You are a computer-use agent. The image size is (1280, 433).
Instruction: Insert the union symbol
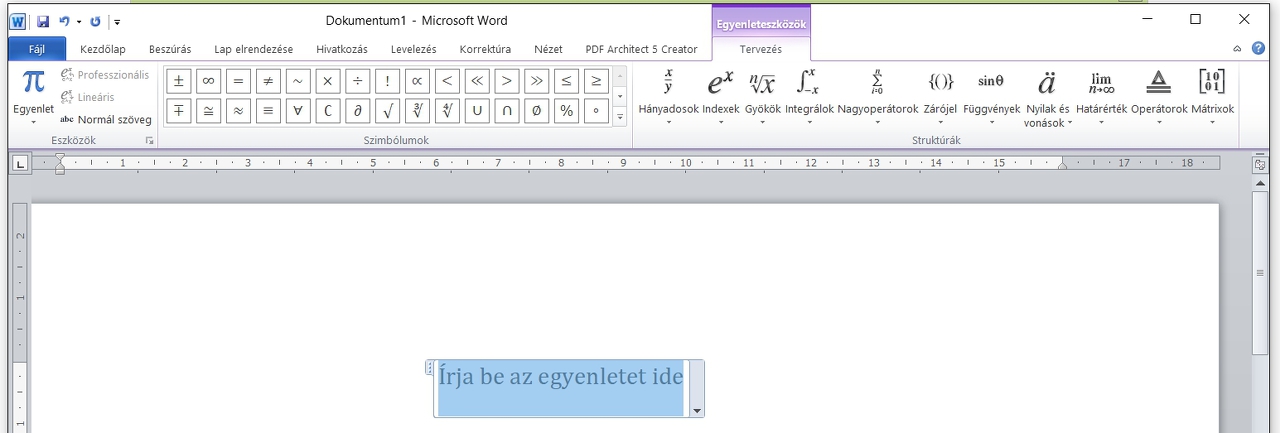pyautogui.click(x=478, y=111)
